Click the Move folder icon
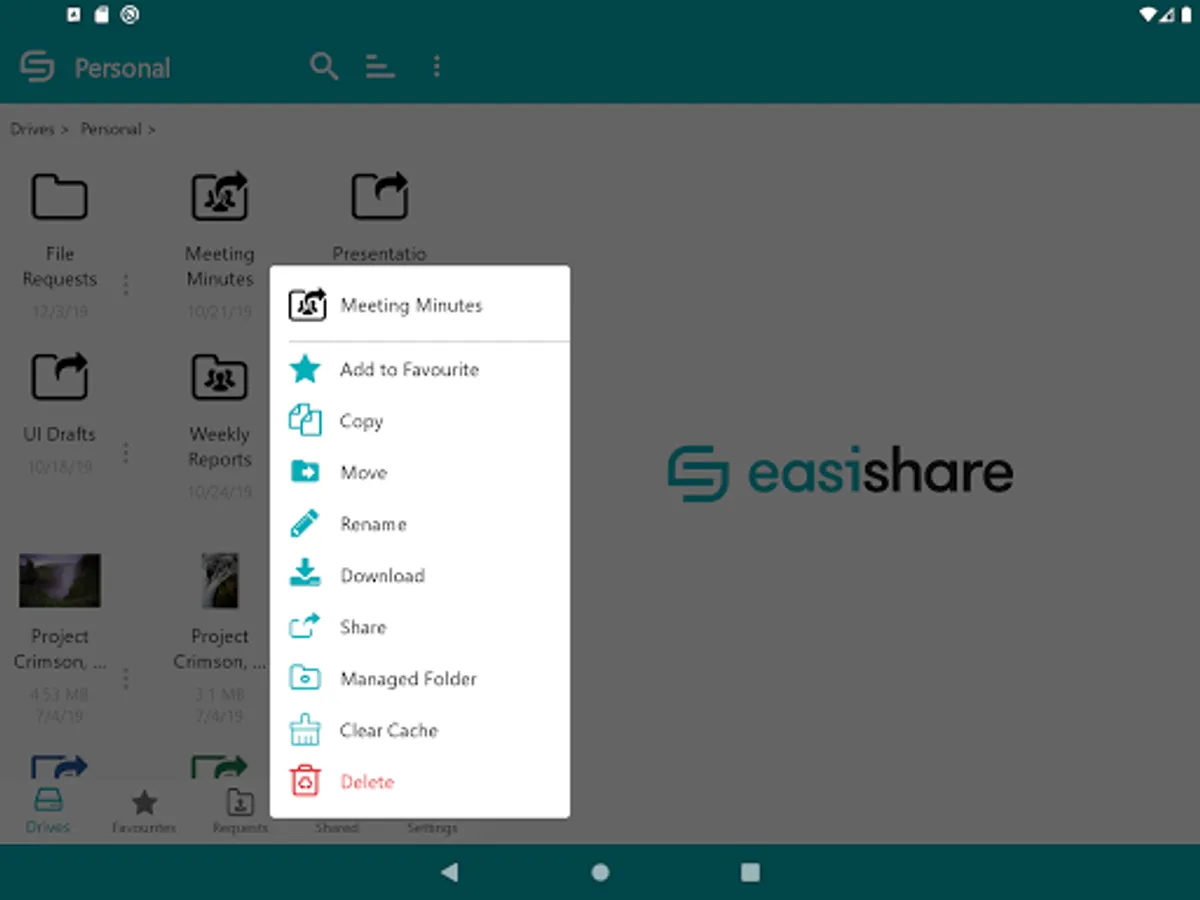Viewport: 1200px width, 900px height. 305,471
